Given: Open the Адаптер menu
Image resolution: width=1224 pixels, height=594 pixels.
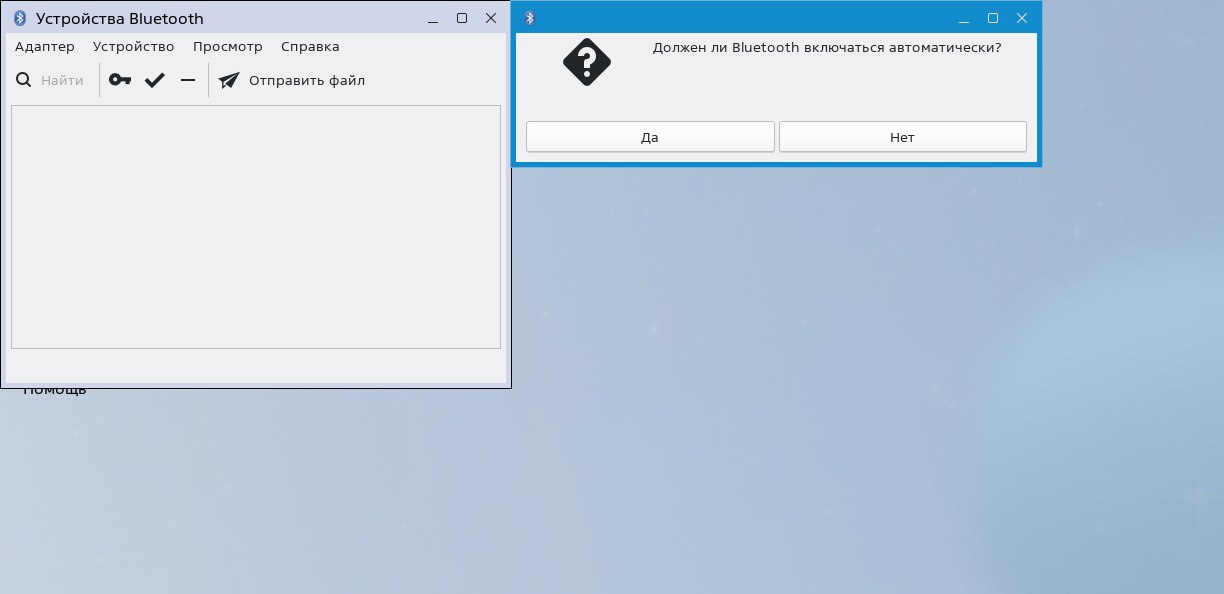Looking at the screenshot, I should 45,46.
